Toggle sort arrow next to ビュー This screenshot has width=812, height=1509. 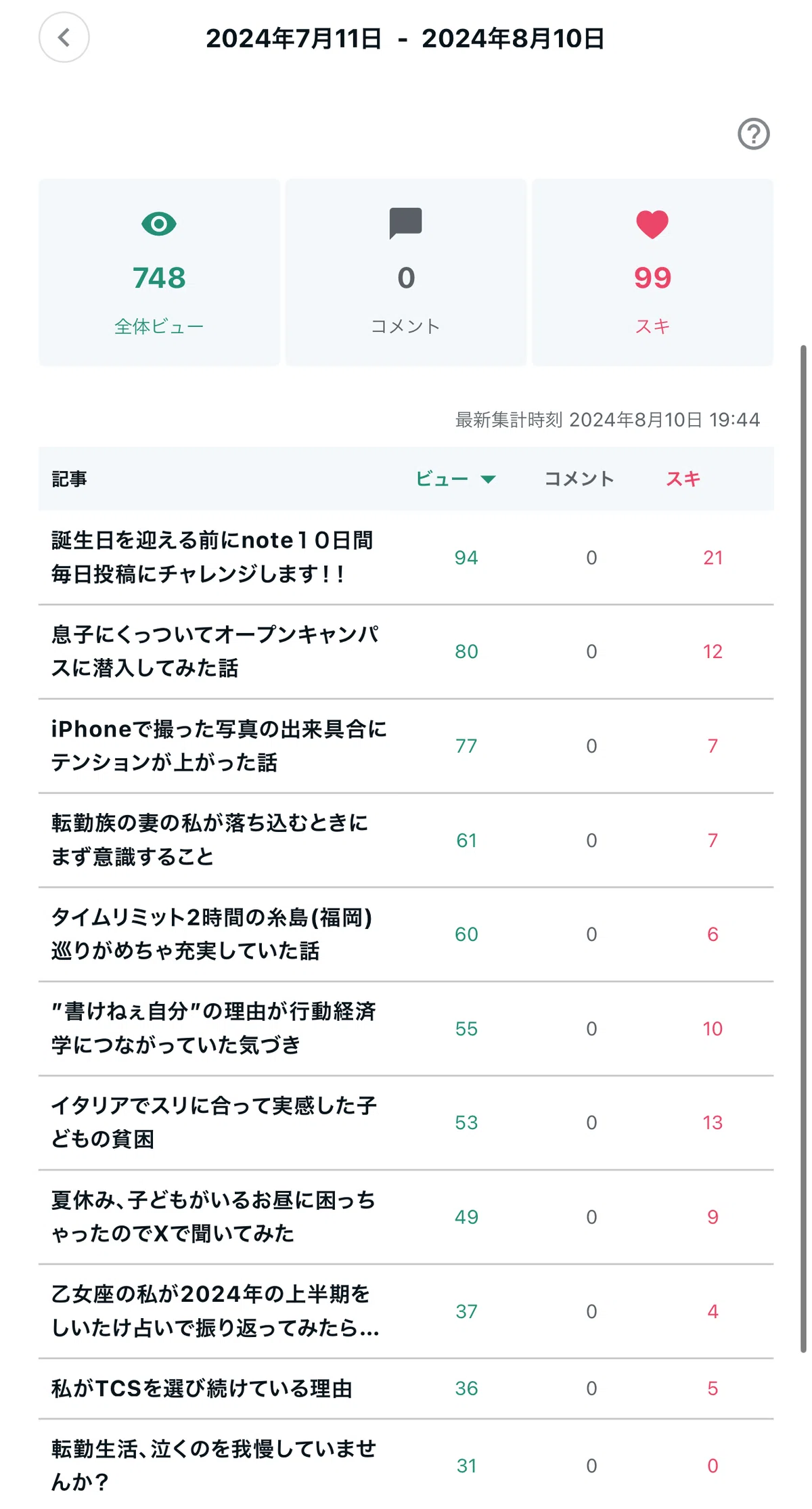489,479
